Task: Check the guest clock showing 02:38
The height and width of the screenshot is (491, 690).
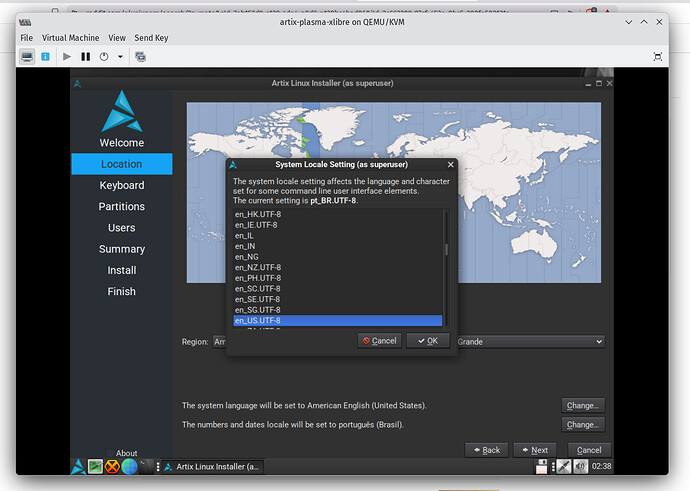Action: point(601,466)
